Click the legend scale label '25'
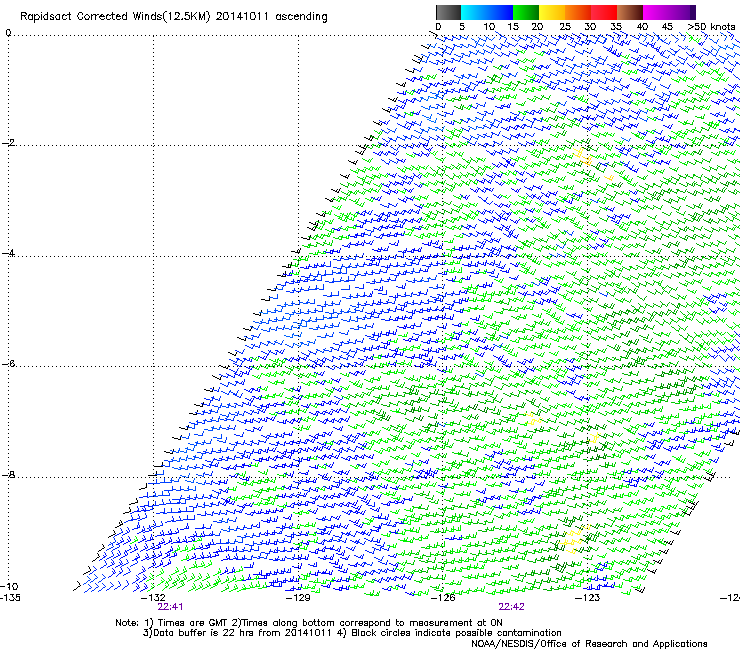Screen dimensions: 740x650 [565, 27]
